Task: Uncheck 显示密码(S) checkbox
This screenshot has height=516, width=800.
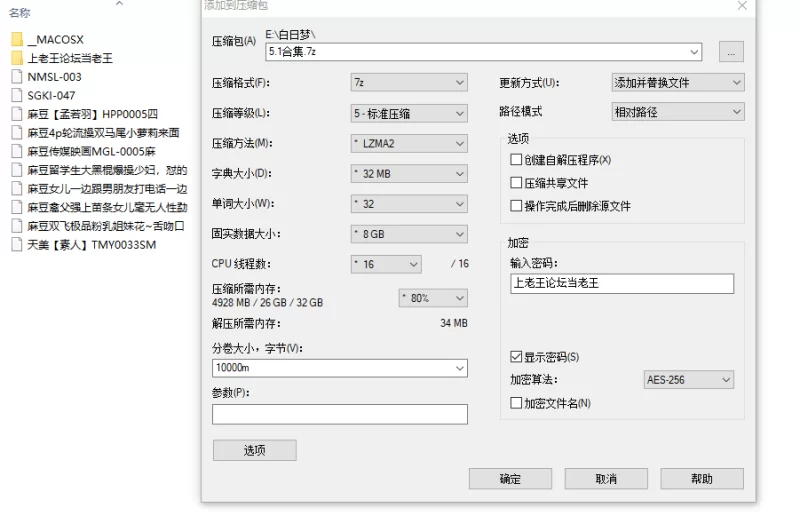Action: [x=516, y=357]
